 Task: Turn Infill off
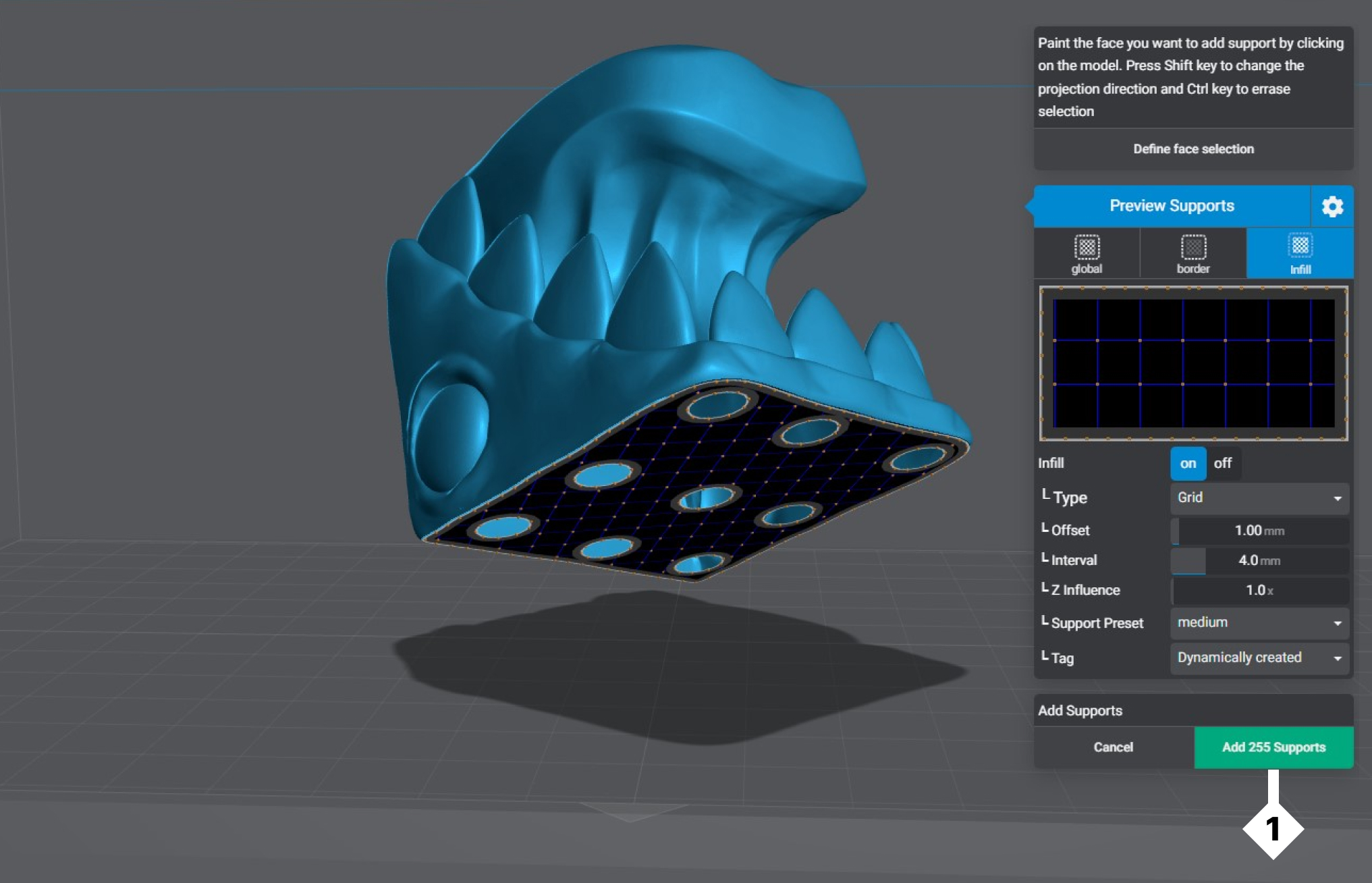[x=1222, y=463]
